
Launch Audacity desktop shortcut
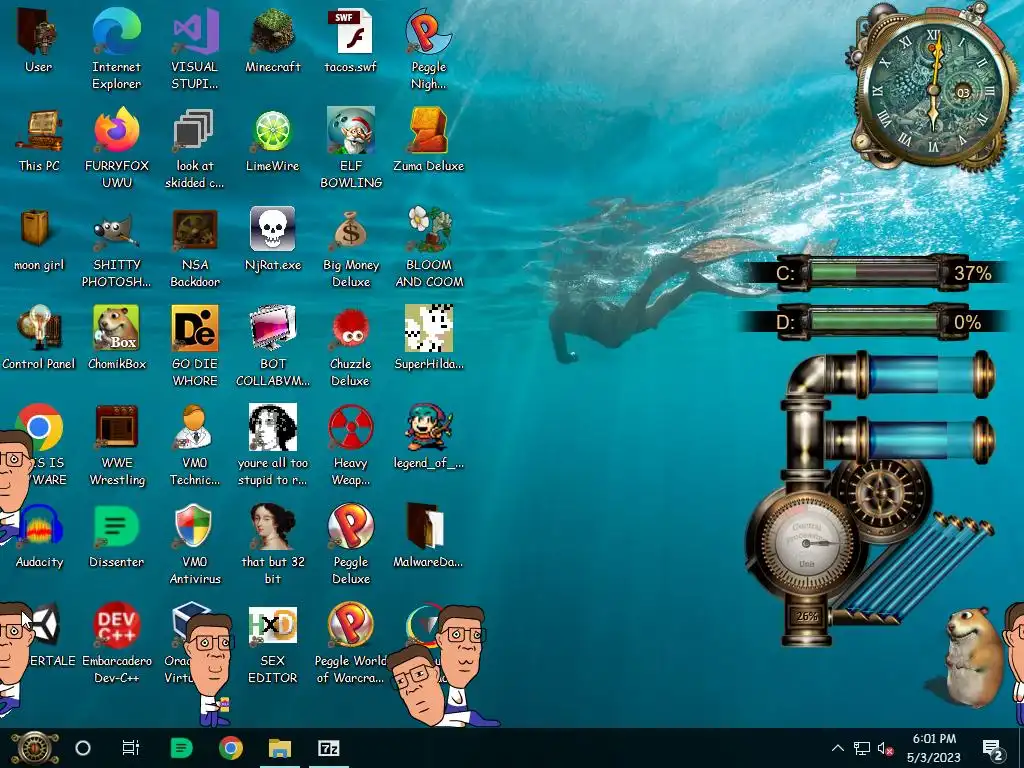point(39,537)
